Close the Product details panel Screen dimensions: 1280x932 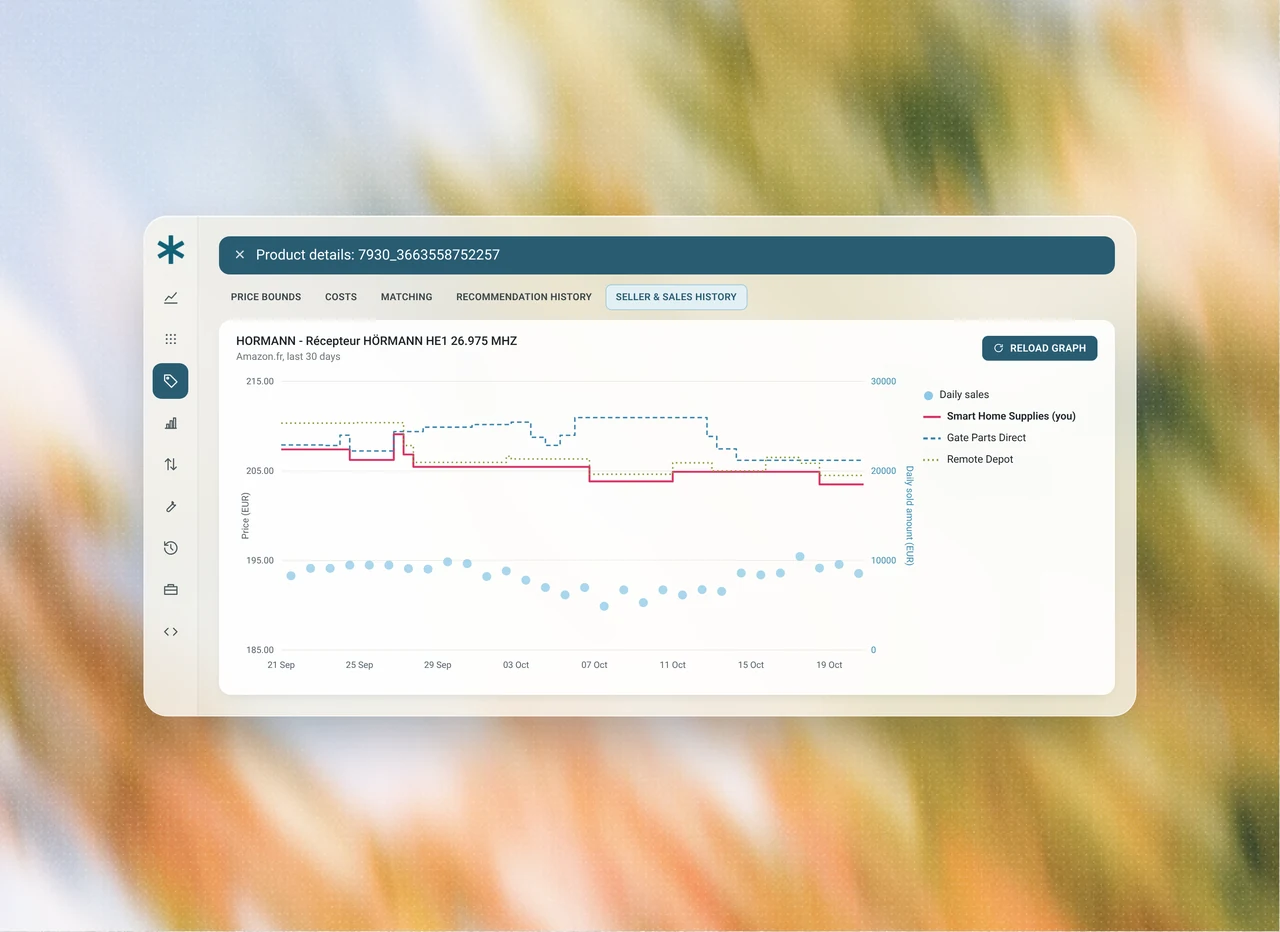[x=240, y=255]
